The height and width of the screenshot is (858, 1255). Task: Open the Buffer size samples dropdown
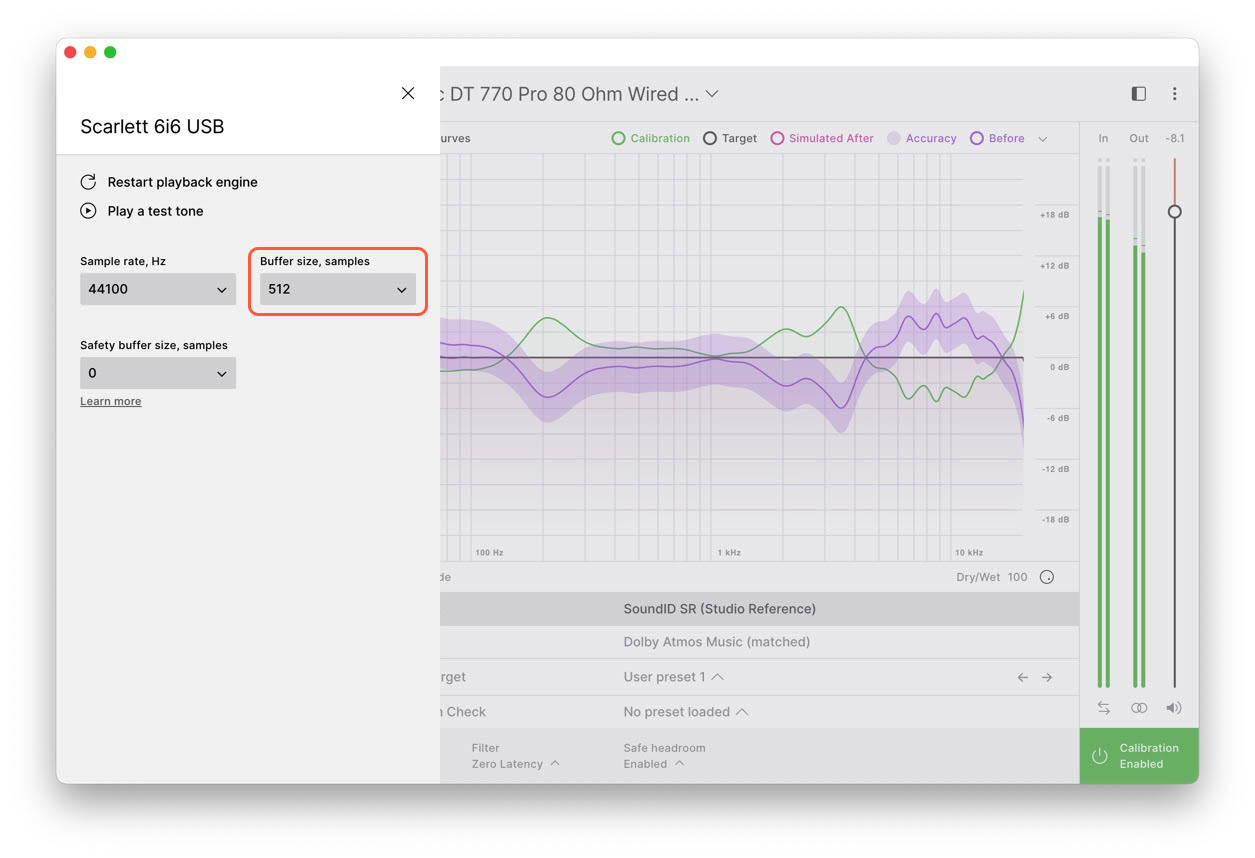click(x=337, y=290)
